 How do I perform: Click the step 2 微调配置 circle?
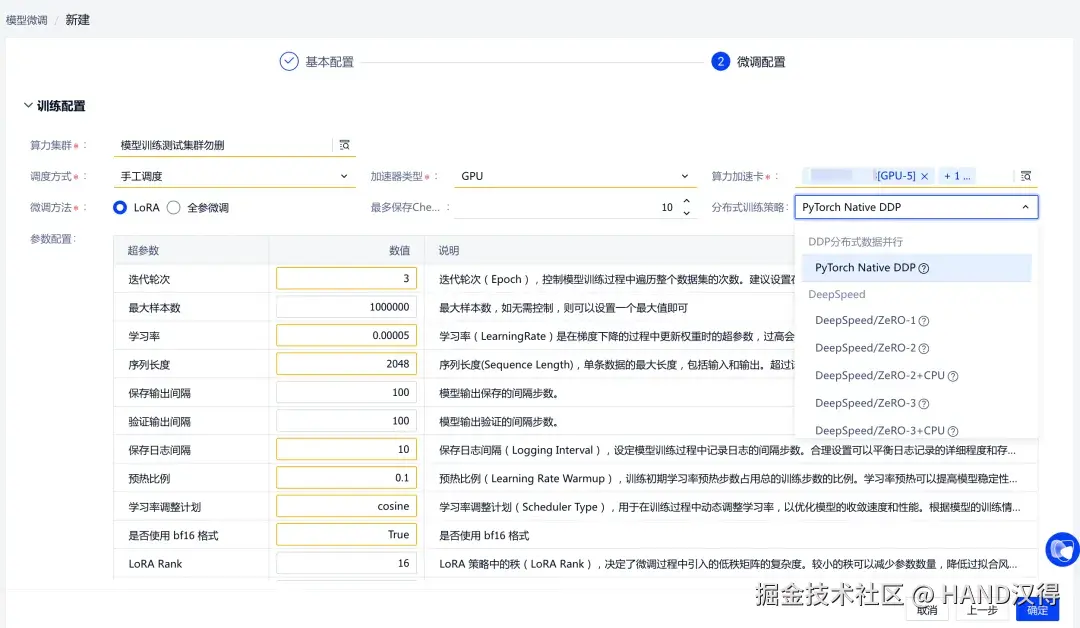tap(720, 61)
